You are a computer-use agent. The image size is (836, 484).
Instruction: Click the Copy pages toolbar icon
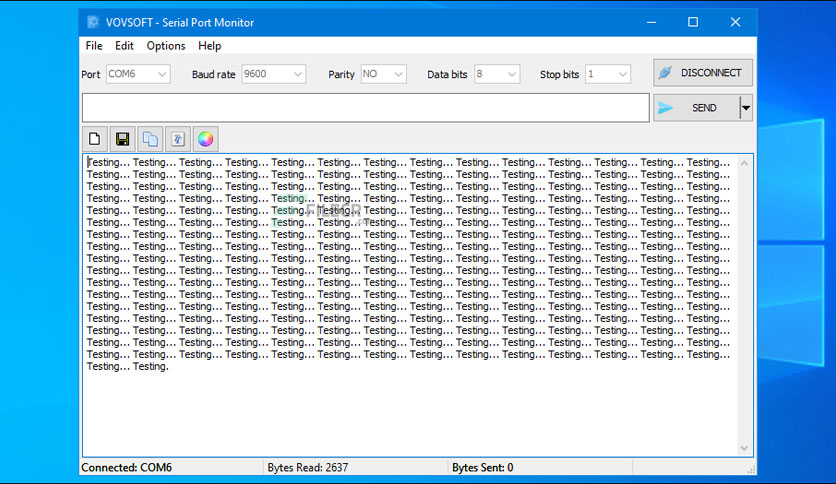click(x=150, y=139)
